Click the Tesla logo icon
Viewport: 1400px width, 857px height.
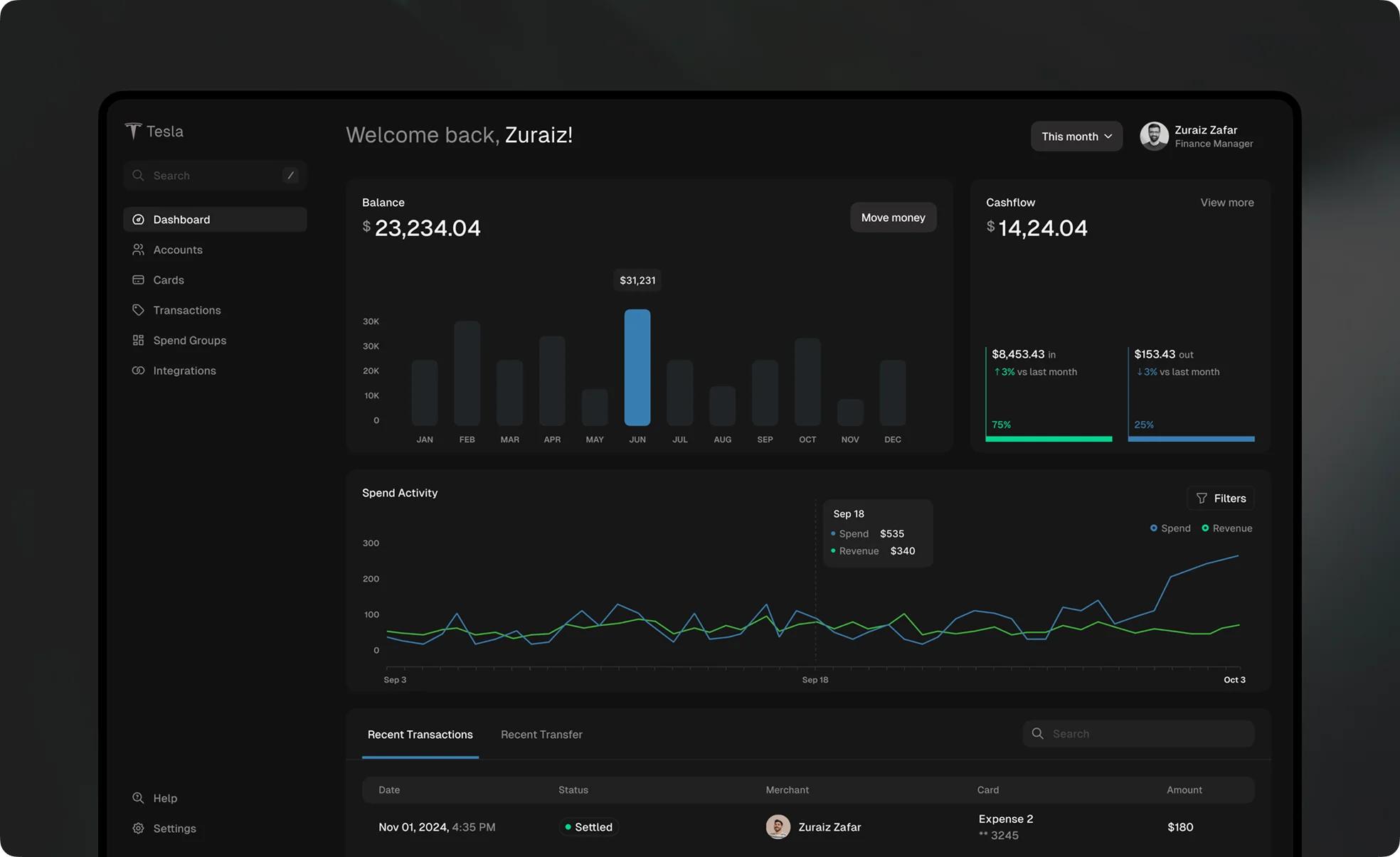[x=133, y=131]
